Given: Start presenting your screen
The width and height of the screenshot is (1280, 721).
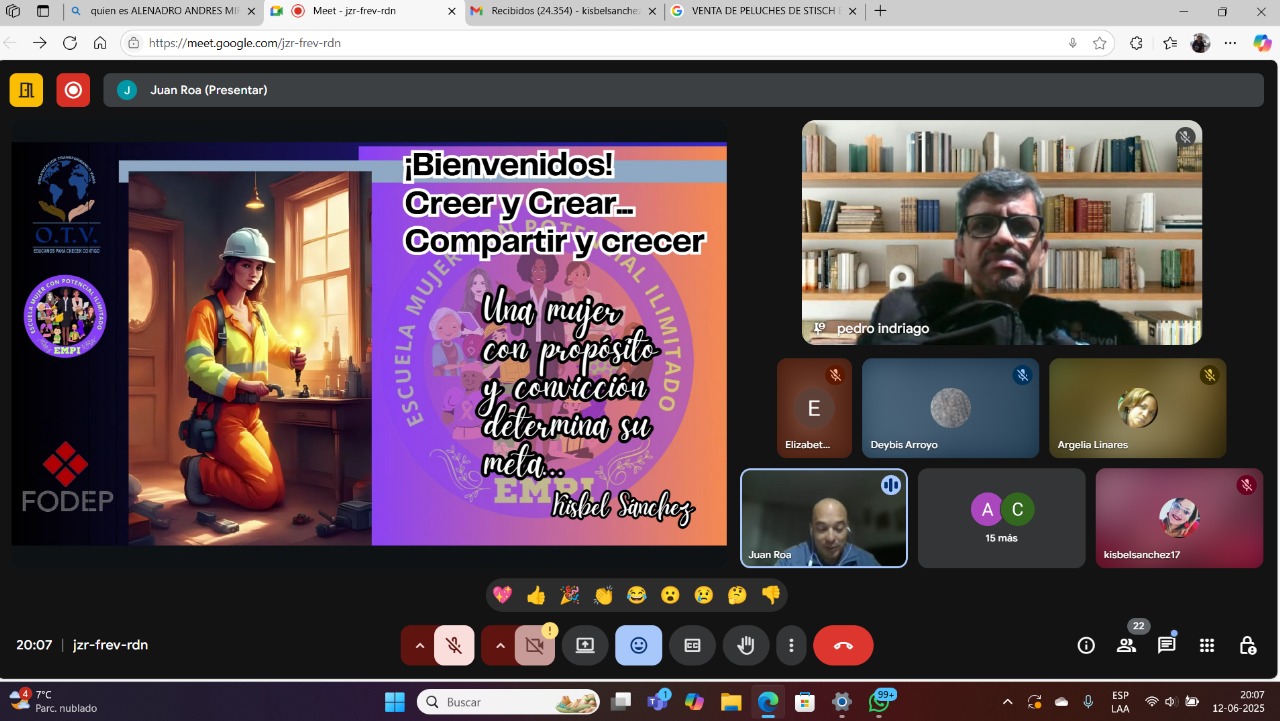Looking at the screenshot, I should 585,646.
